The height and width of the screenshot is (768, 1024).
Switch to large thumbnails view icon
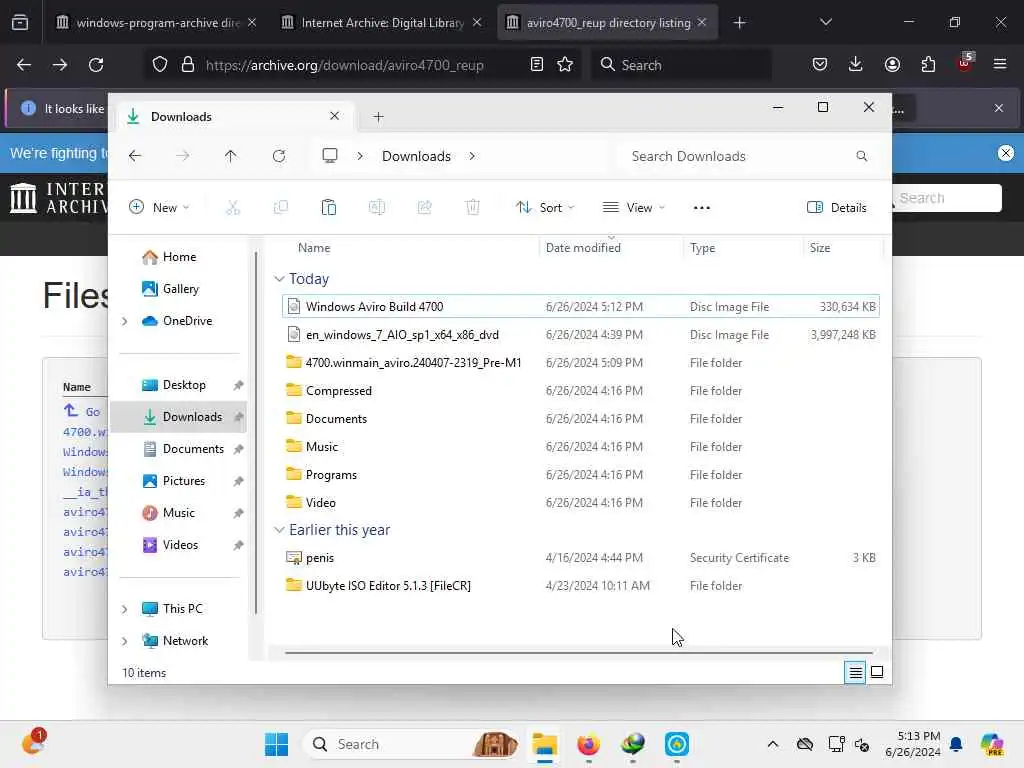(877, 672)
